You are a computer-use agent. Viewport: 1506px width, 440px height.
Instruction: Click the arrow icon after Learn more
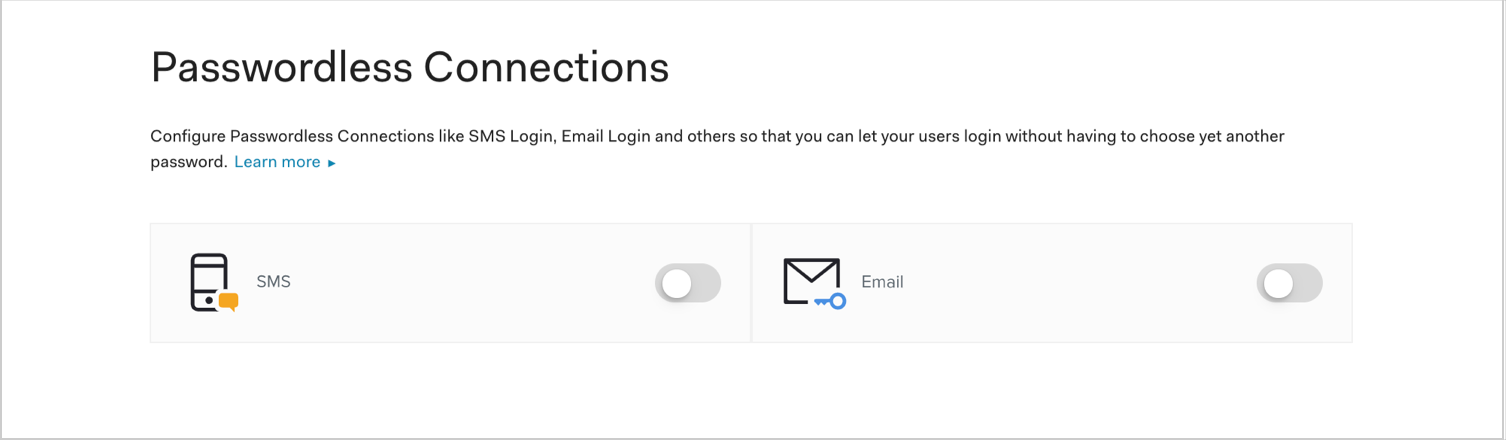click(x=332, y=163)
